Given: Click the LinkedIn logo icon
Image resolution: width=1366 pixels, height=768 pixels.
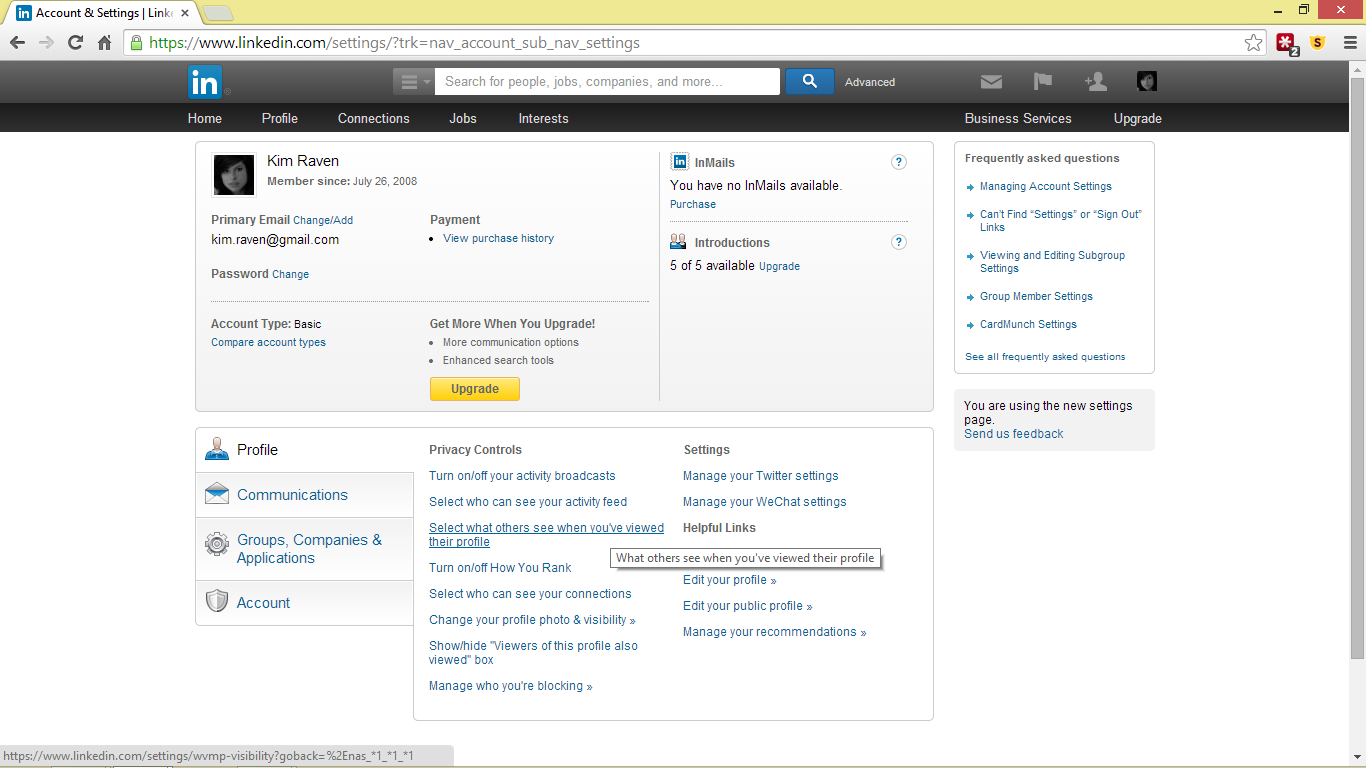Looking at the screenshot, I should click(x=205, y=82).
